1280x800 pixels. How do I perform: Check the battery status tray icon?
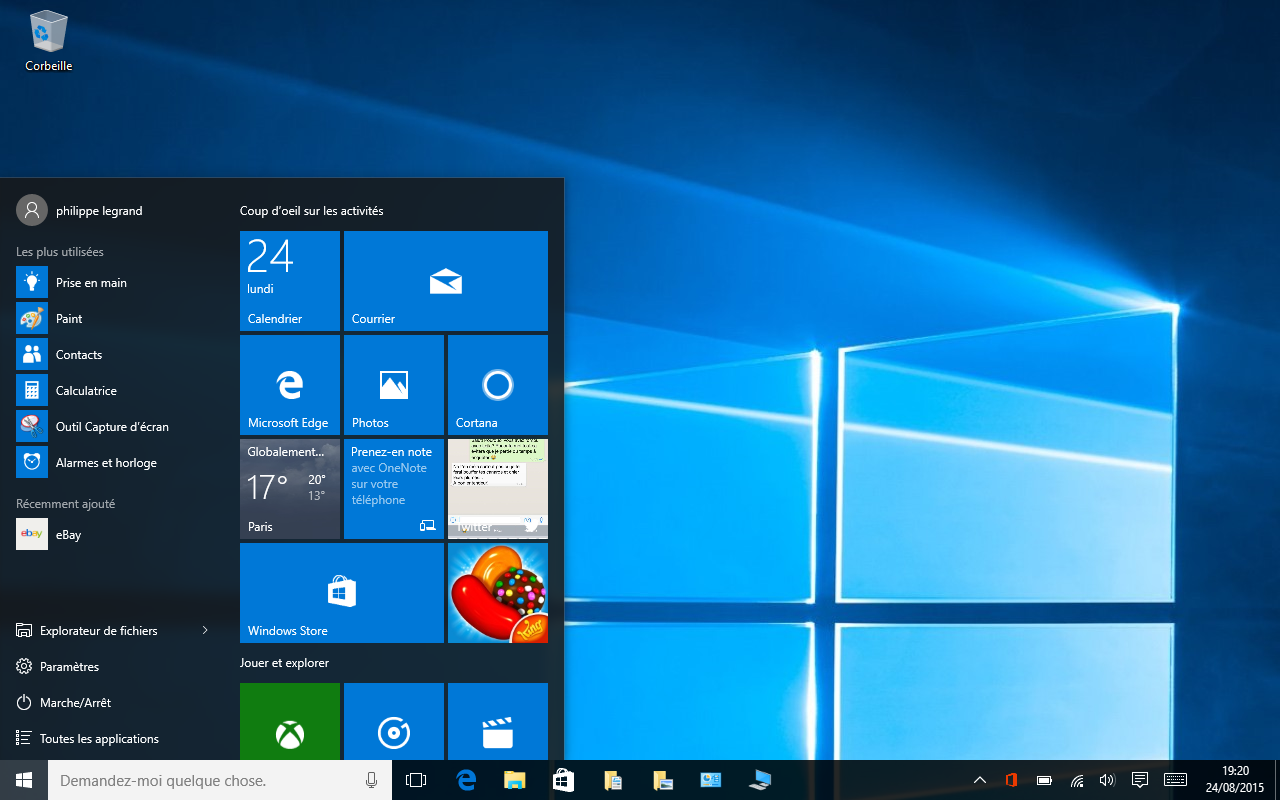pos(1044,780)
